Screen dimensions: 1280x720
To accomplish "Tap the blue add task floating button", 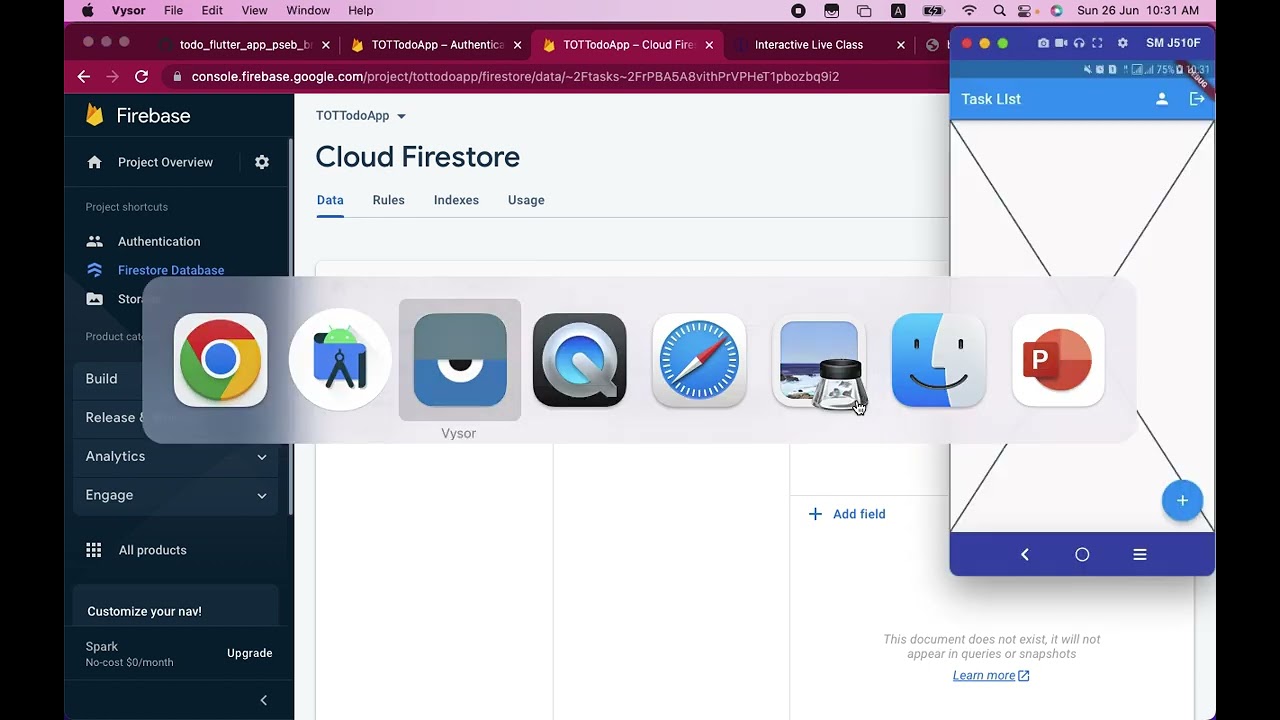I will click(1182, 500).
